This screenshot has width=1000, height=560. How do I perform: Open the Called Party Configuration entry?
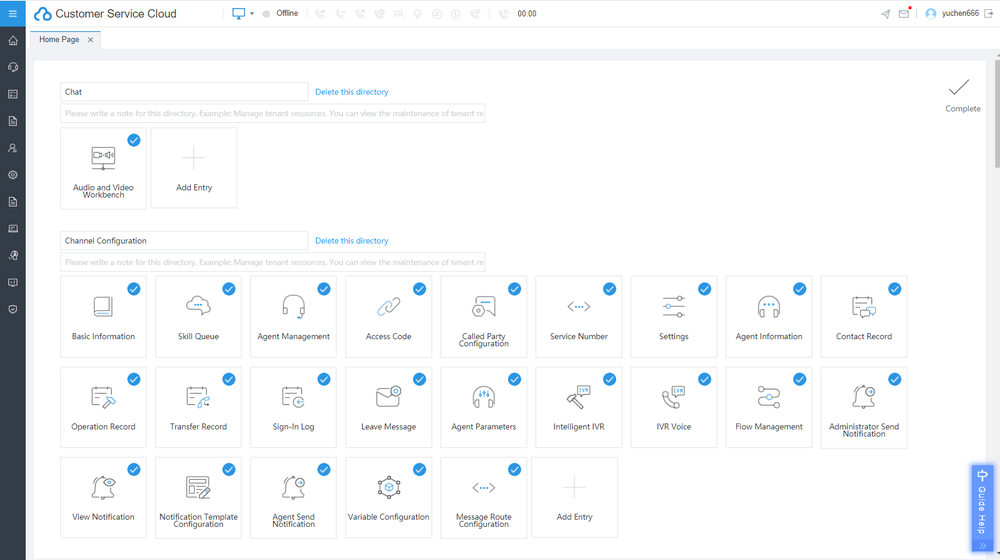pos(483,317)
